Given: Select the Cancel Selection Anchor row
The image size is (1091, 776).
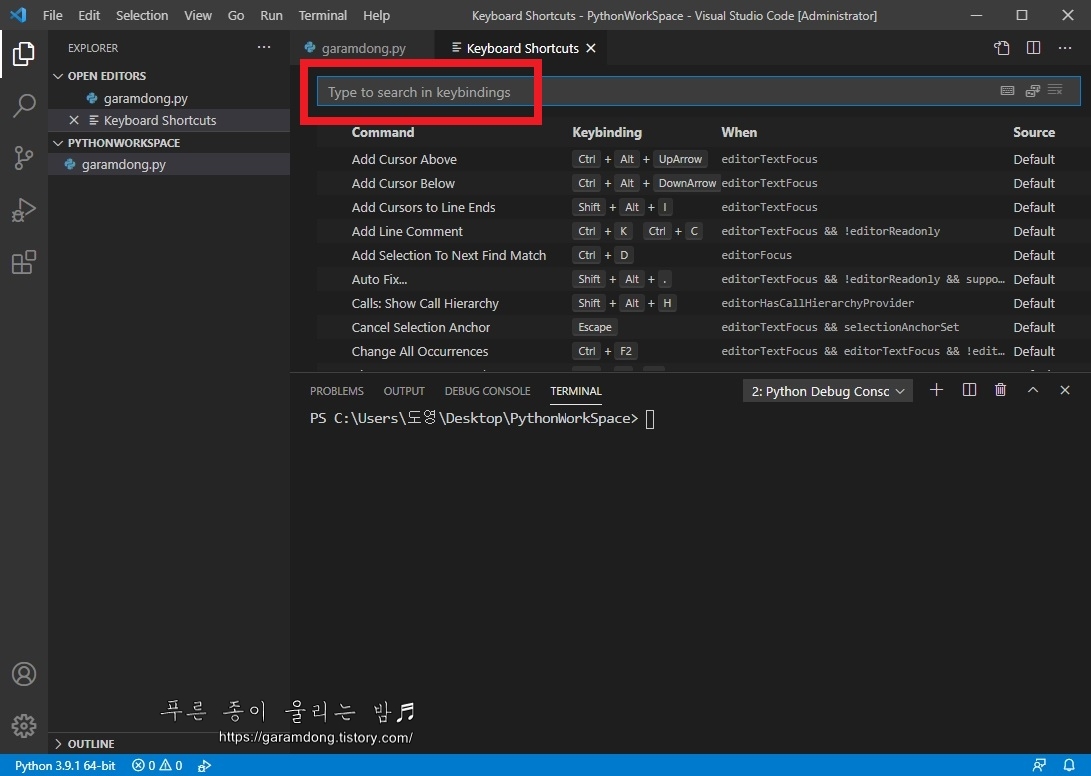Looking at the screenshot, I should [699, 327].
